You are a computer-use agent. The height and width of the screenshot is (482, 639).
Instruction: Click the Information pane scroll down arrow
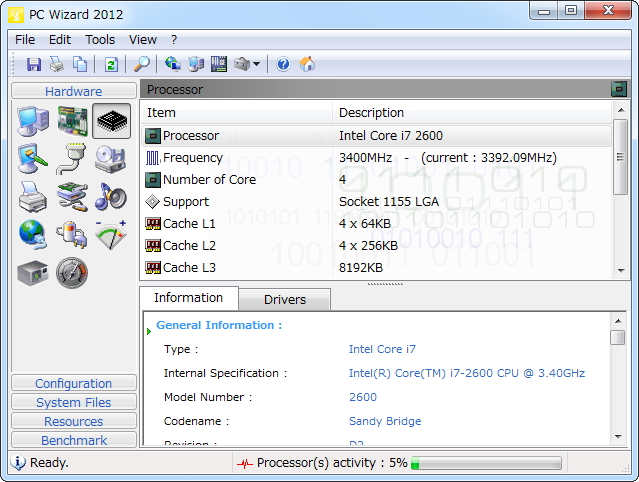[618, 437]
